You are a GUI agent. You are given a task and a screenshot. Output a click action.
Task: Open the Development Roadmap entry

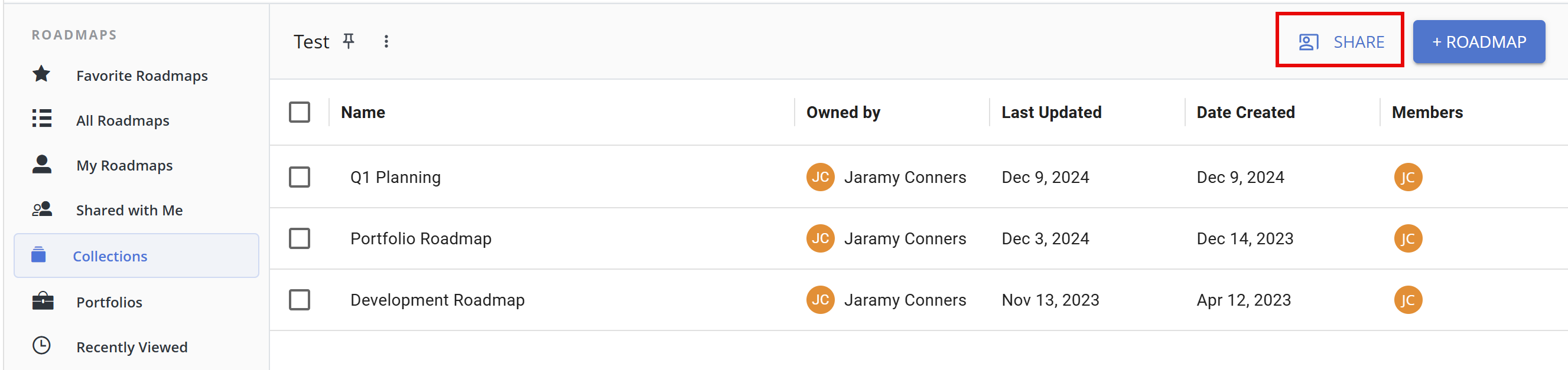[x=437, y=300]
